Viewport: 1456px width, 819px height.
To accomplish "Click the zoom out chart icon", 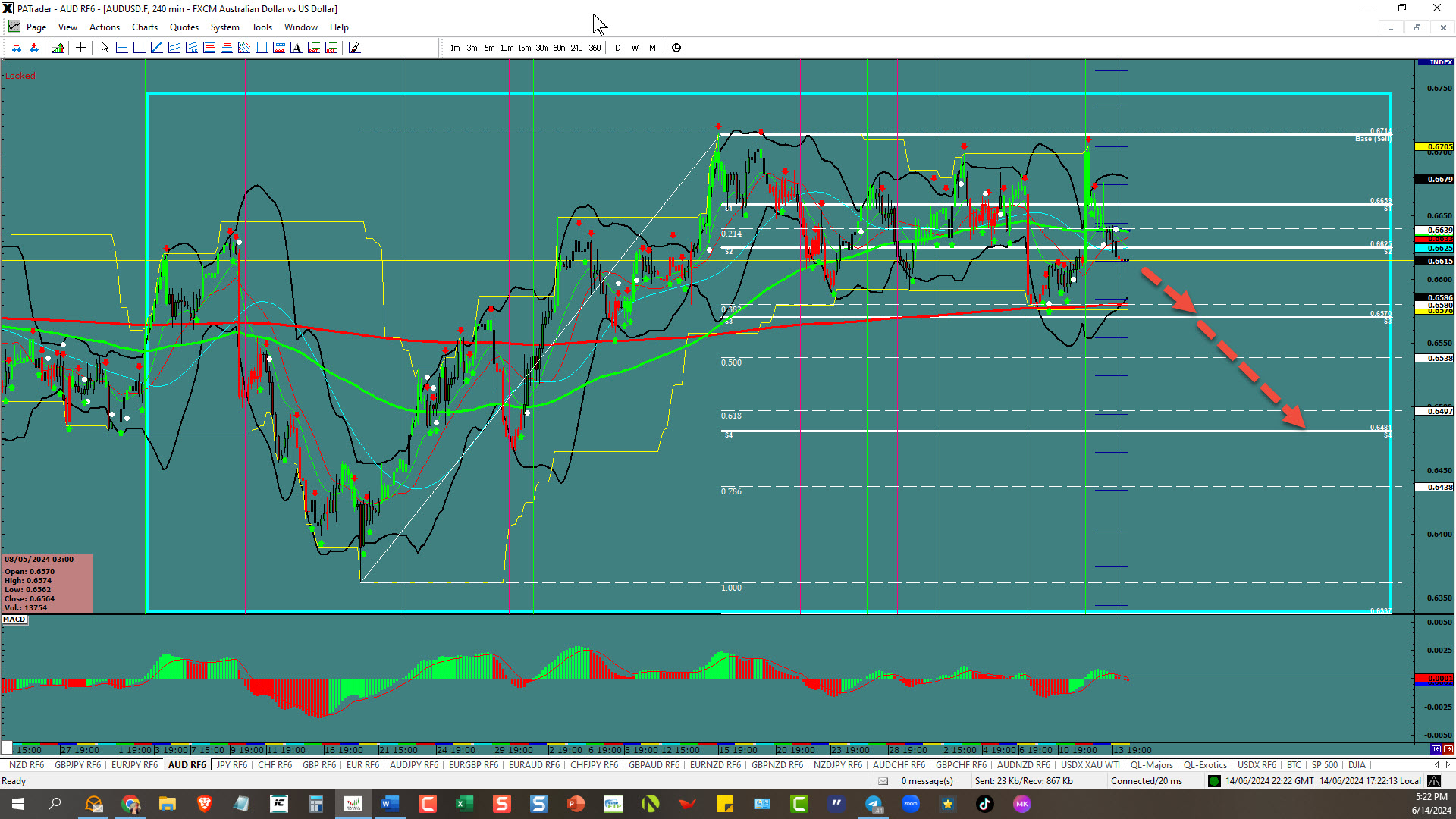I will coord(17,48).
